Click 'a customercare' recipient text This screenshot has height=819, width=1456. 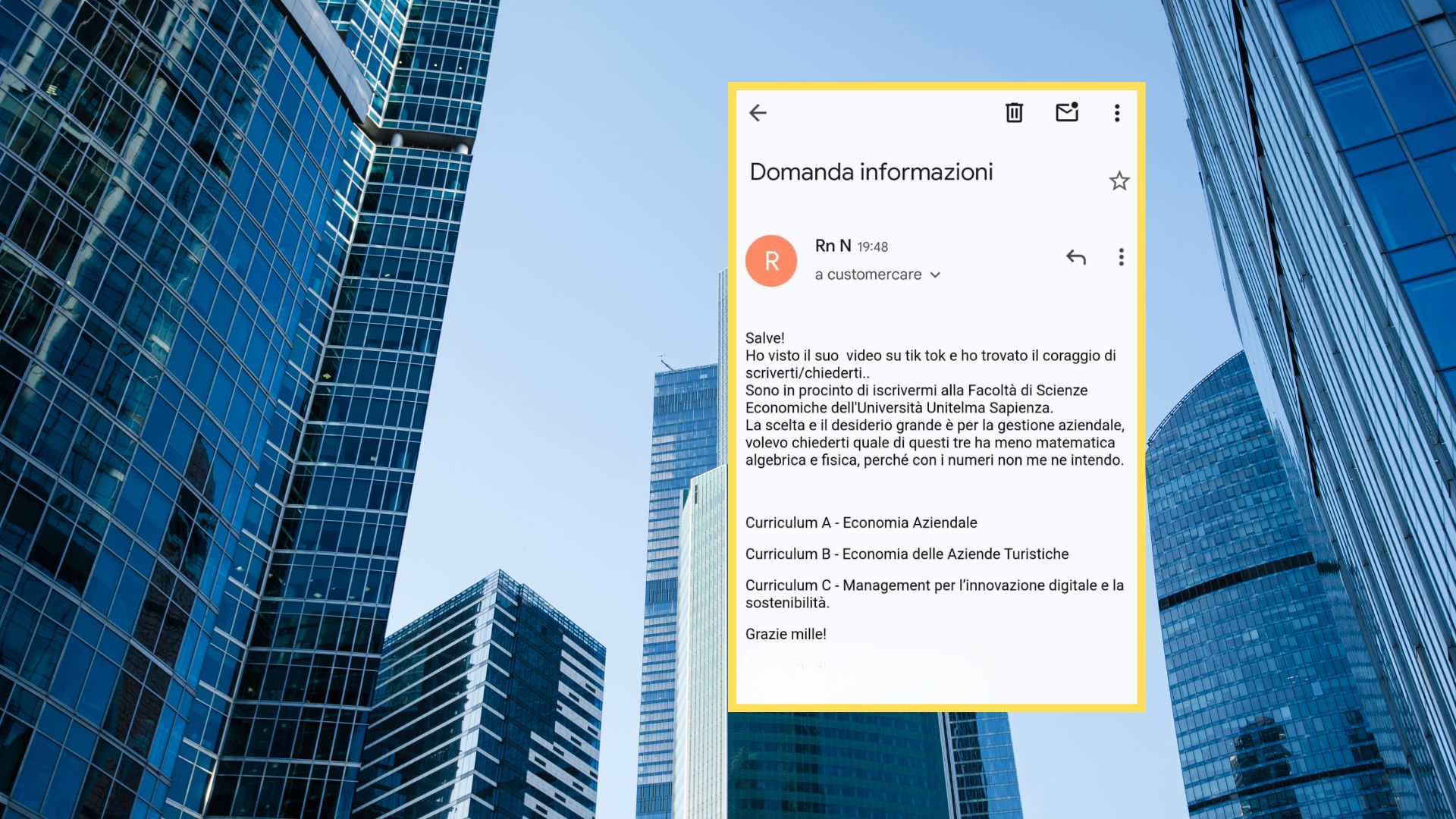868,275
